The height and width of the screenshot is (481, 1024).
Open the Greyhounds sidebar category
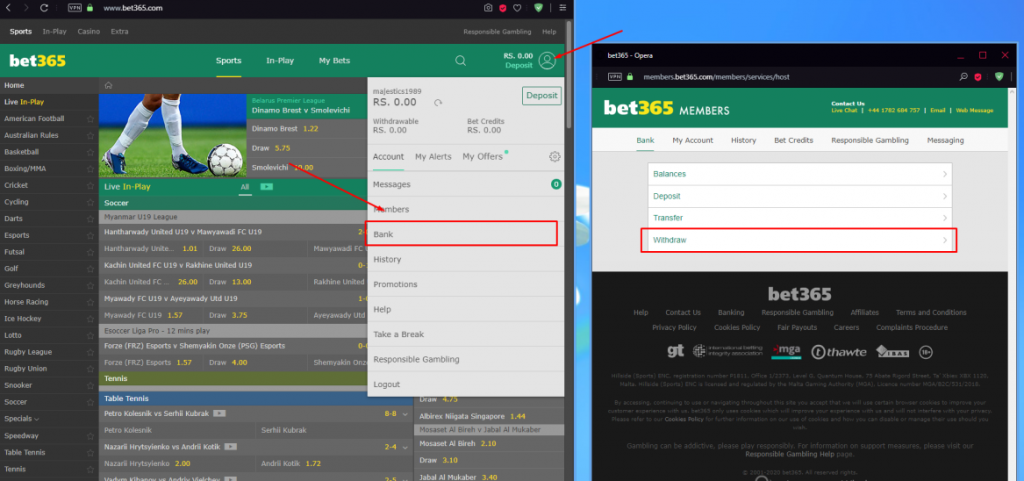click(24, 285)
